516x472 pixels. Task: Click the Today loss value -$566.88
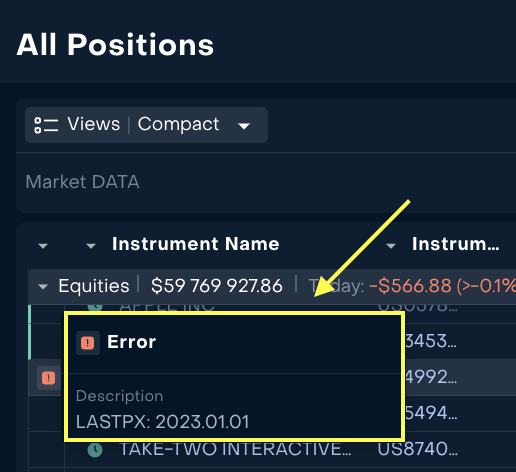[x=410, y=286]
